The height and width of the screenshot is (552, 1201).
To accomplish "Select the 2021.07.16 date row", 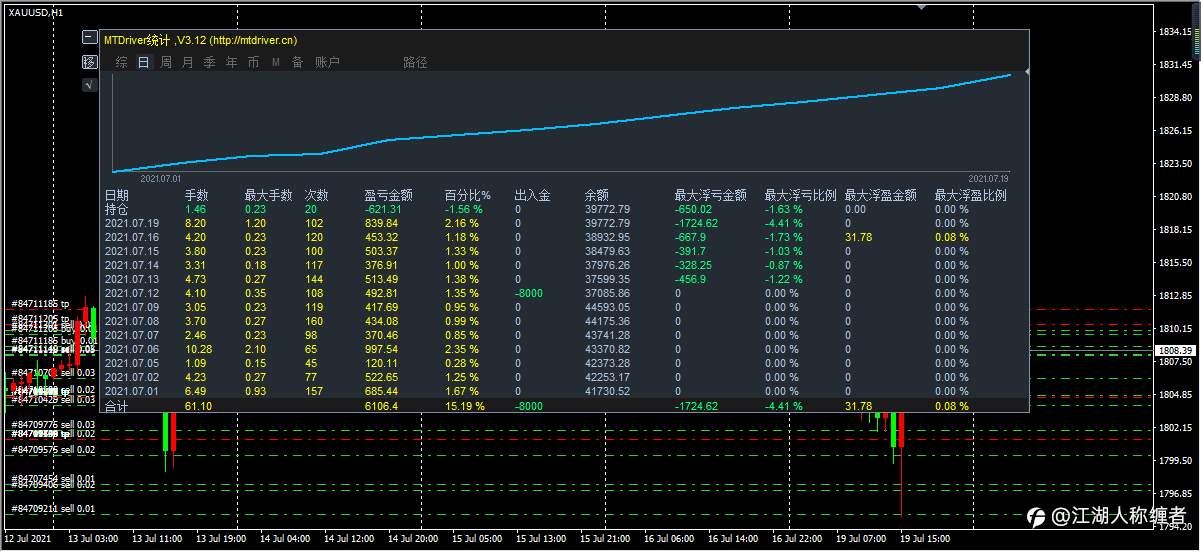I will click(132, 238).
